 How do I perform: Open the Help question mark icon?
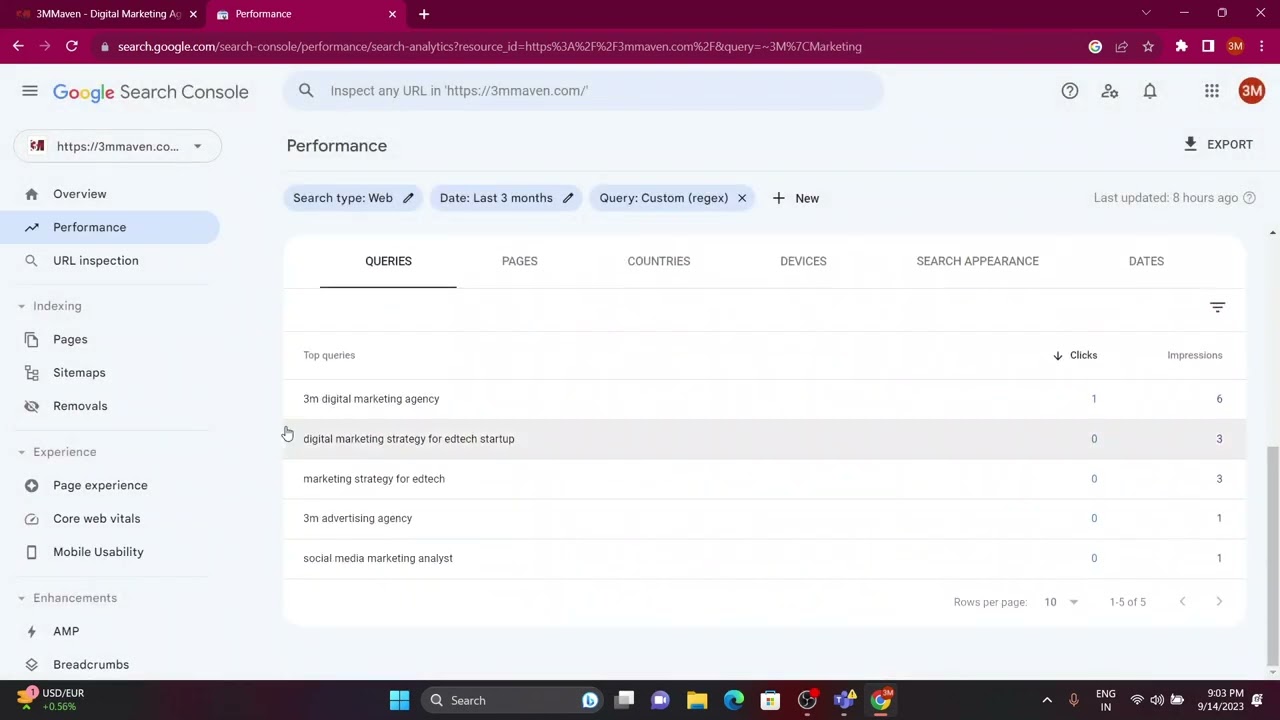tap(1070, 91)
